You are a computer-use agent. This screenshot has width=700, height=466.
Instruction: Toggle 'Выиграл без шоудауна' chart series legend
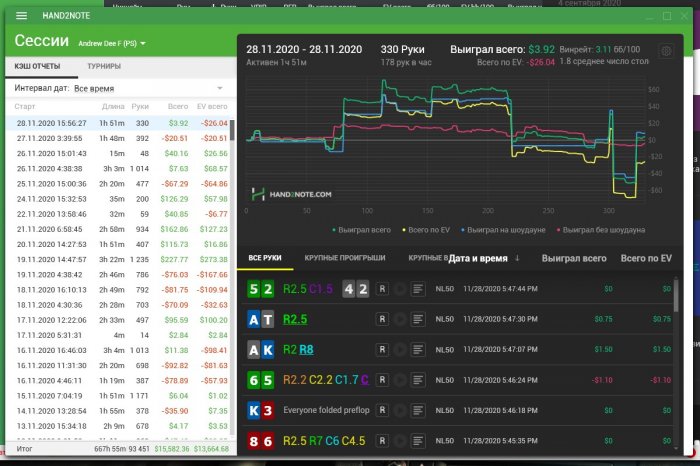click(x=601, y=230)
